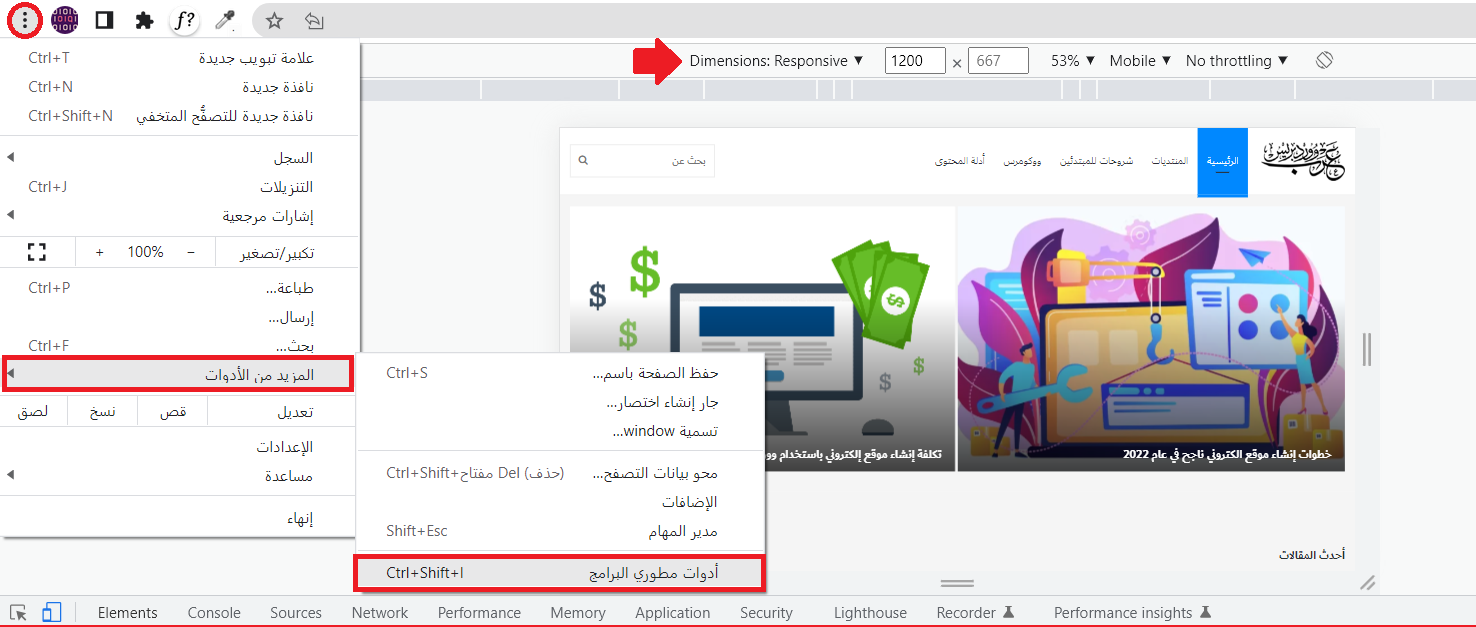
Task: Click fullscreen icon in zoom row
Action: [x=37, y=252]
